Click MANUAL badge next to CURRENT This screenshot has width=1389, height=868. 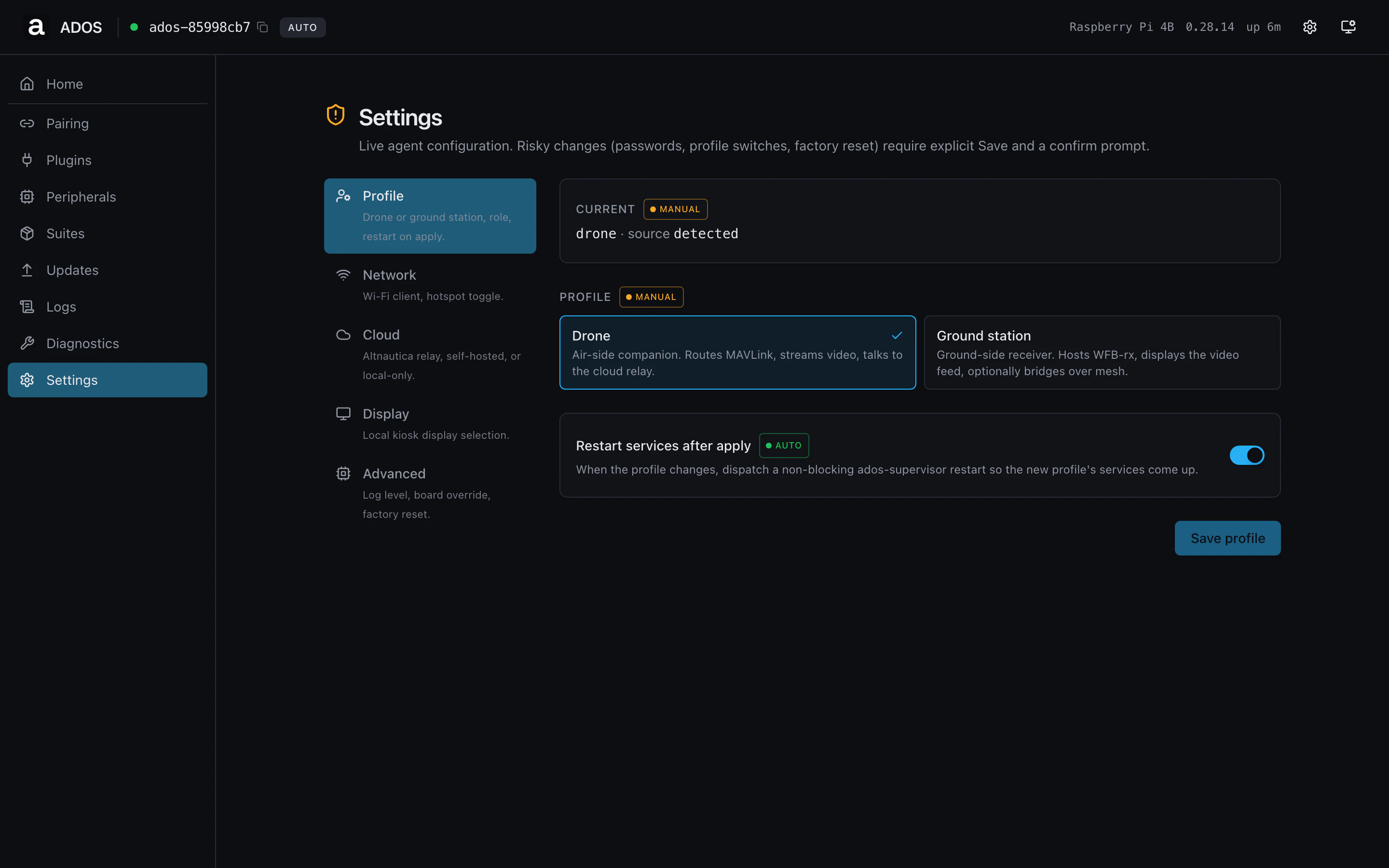click(675, 209)
